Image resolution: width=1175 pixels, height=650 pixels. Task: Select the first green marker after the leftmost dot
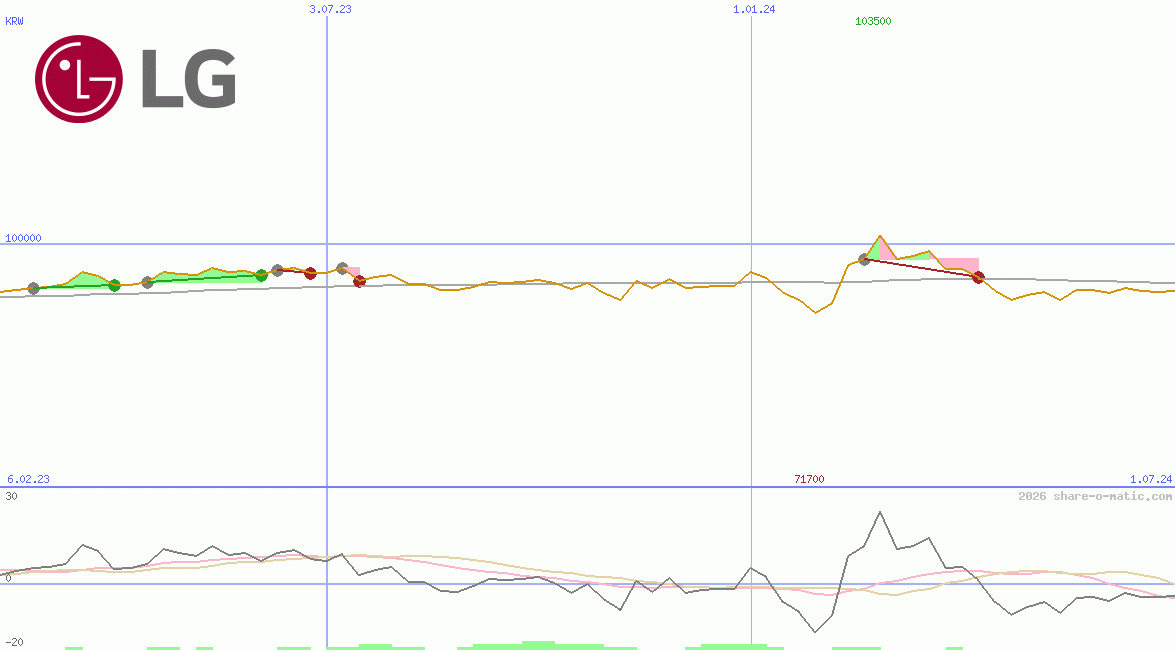point(115,285)
